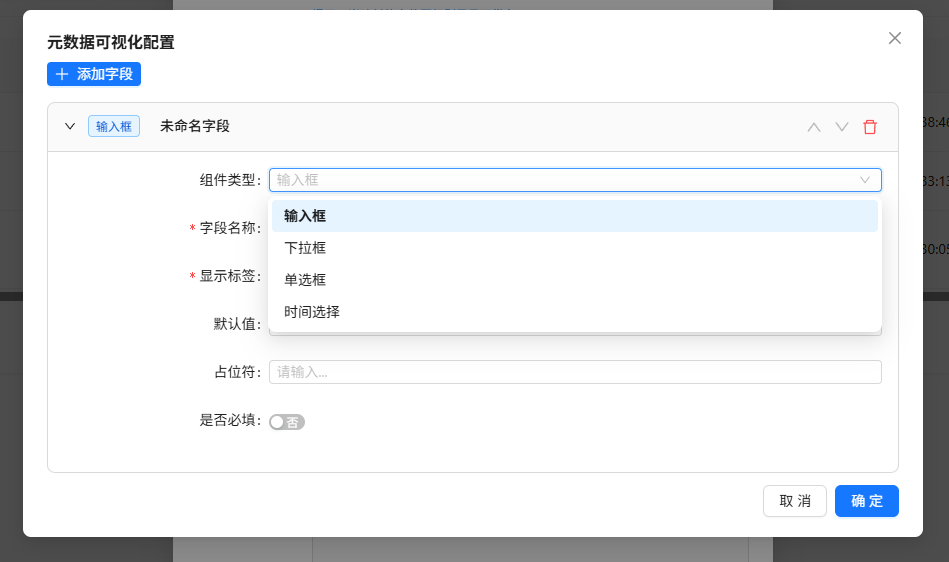The height and width of the screenshot is (562, 949).
Task: Focus the 占位符 input field
Action: pyautogui.click(x=574, y=372)
